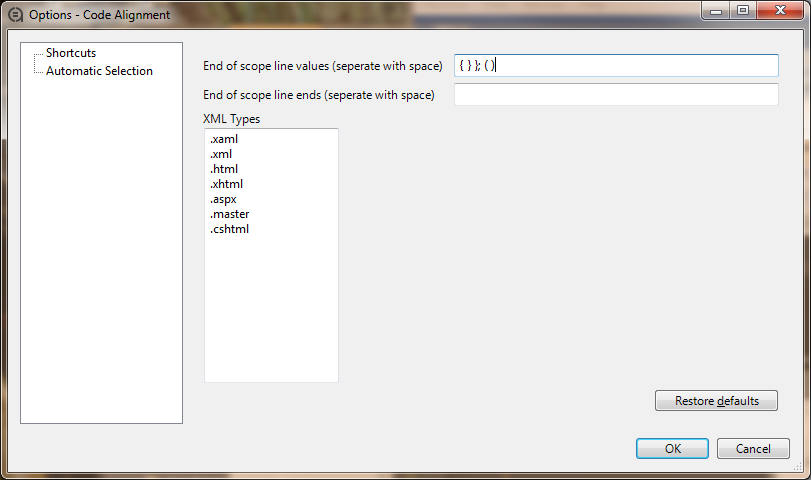
Task: Click the Restore defaults button
Action: [x=716, y=401]
